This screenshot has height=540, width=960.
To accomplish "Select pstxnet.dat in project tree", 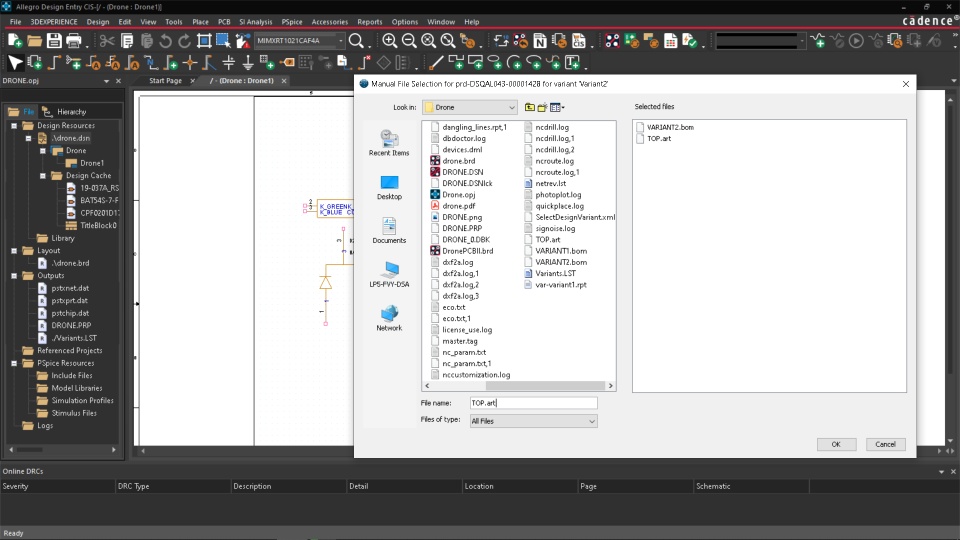I will pos(64,288).
